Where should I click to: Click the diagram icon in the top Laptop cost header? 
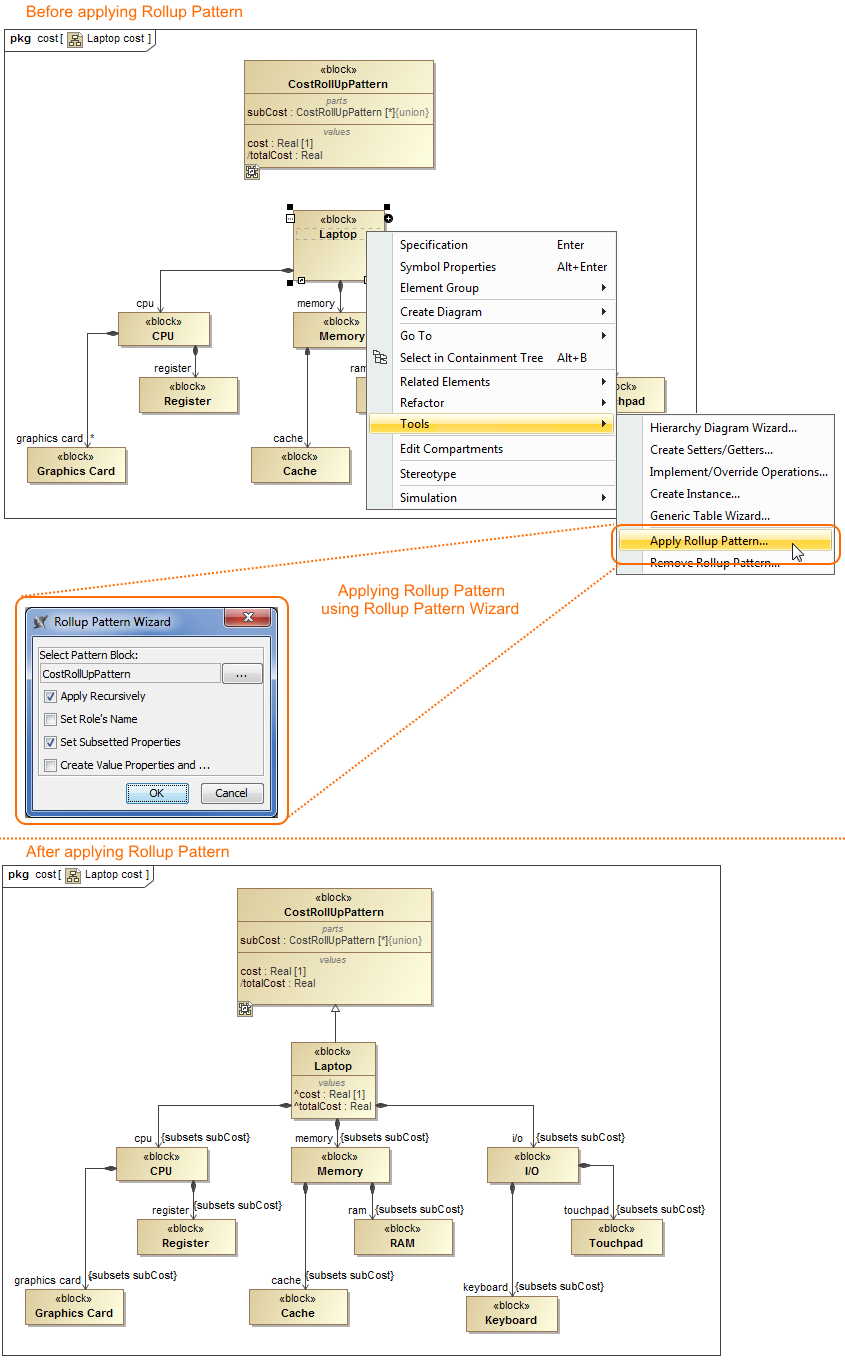coord(74,39)
